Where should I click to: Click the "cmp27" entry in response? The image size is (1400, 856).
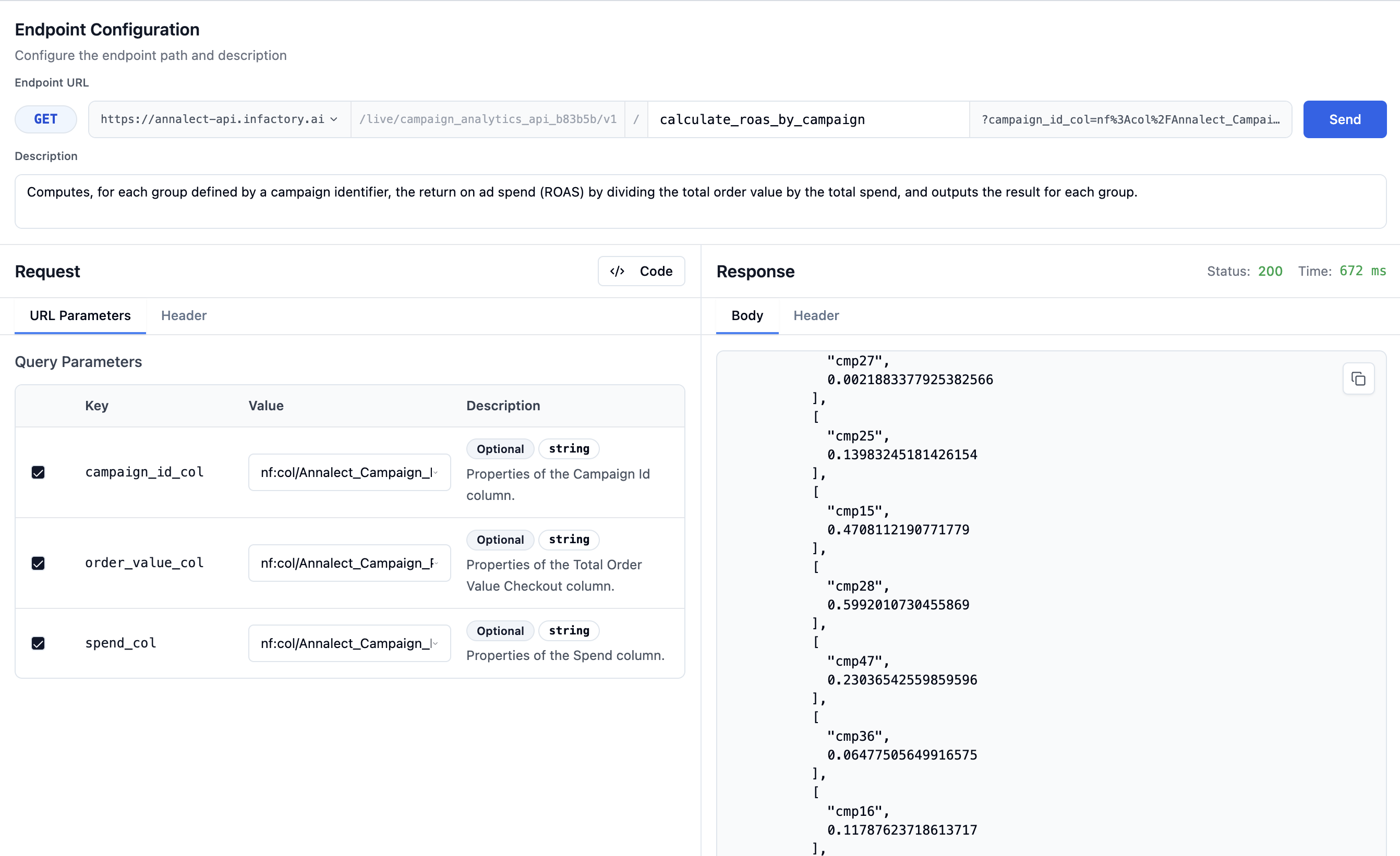(x=858, y=361)
